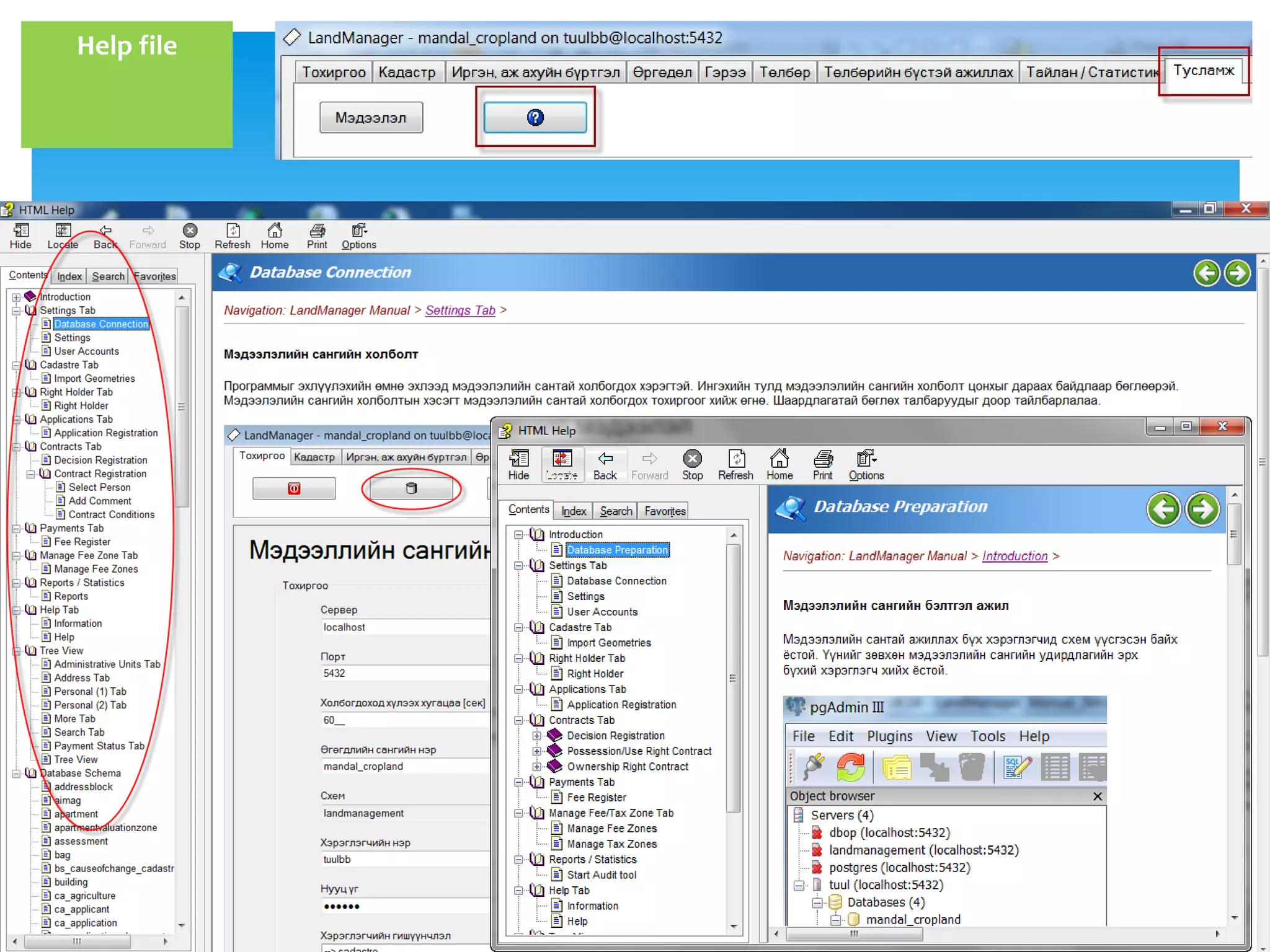Click green forward arrow in Database Preparation header
Screen dimensions: 1270x952
(x=1202, y=509)
